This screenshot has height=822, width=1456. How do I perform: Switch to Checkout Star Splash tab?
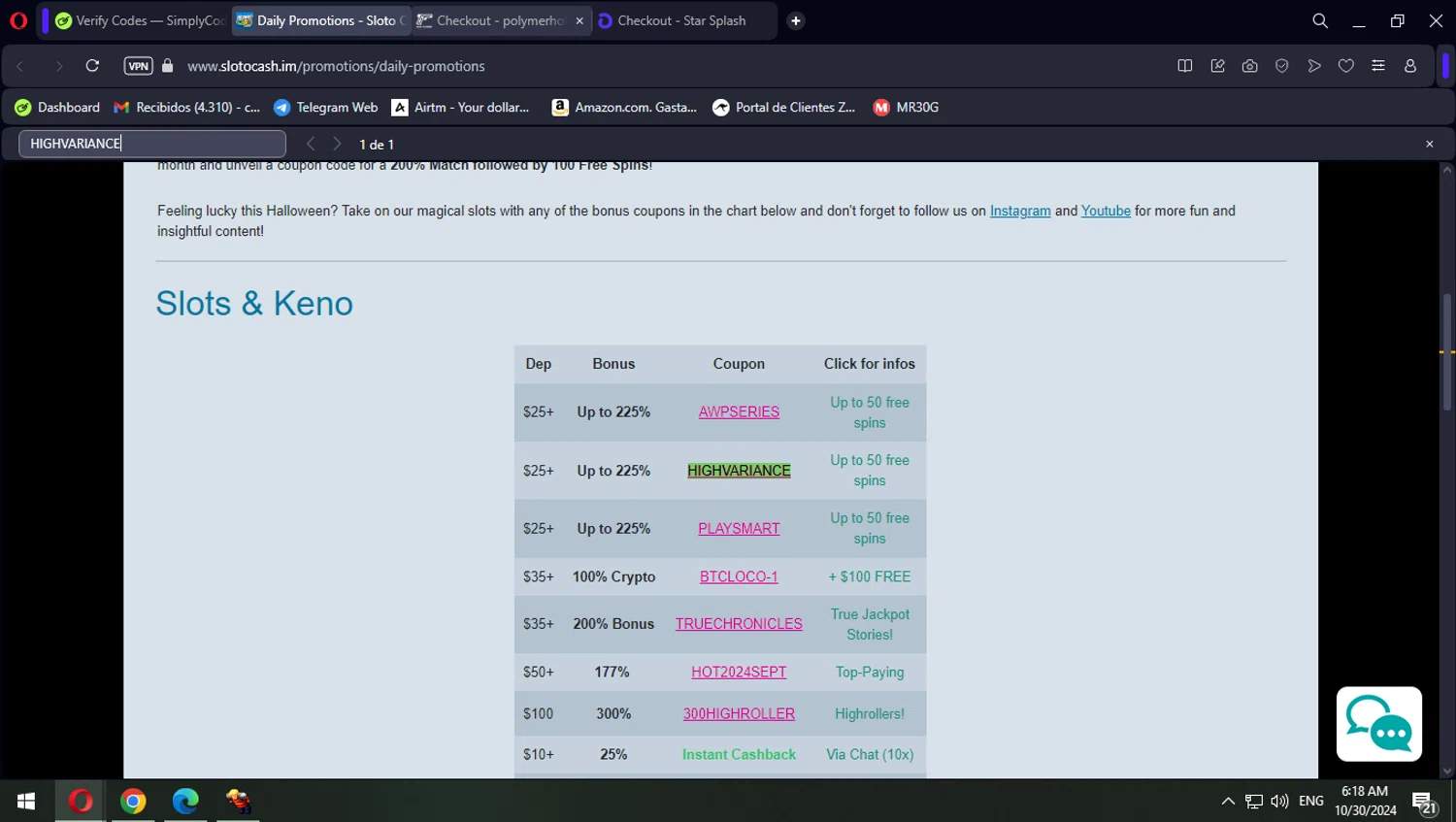pyautogui.click(x=683, y=20)
